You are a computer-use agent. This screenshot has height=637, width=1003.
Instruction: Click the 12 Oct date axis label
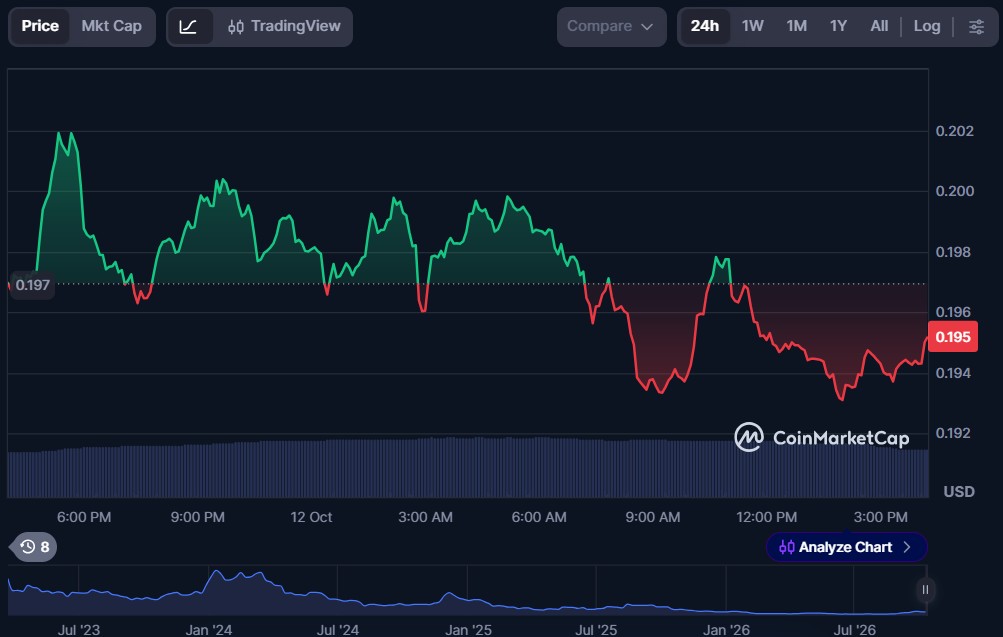click(311, 517)
